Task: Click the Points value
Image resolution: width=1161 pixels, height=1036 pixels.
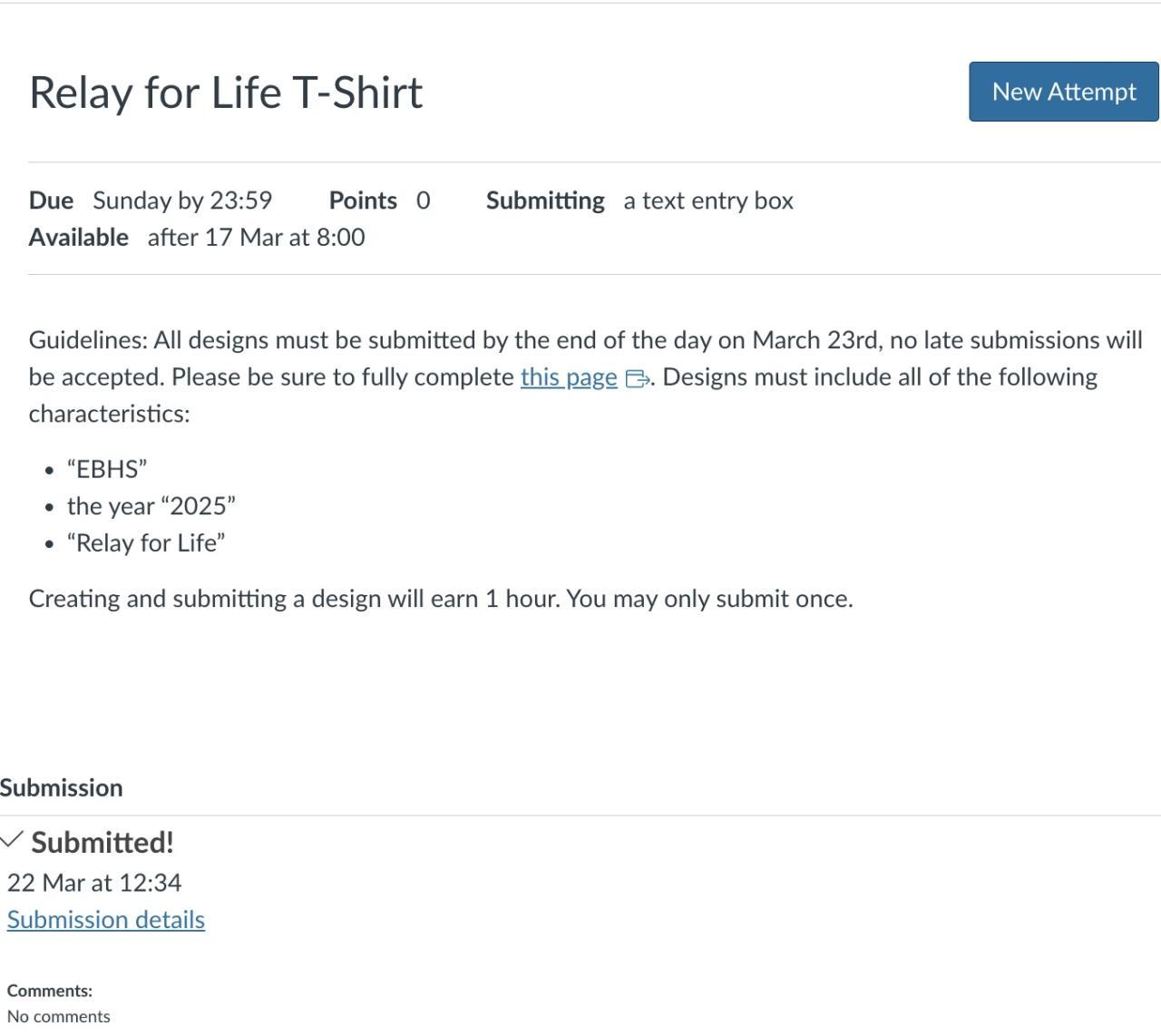Action: (423, 200)
